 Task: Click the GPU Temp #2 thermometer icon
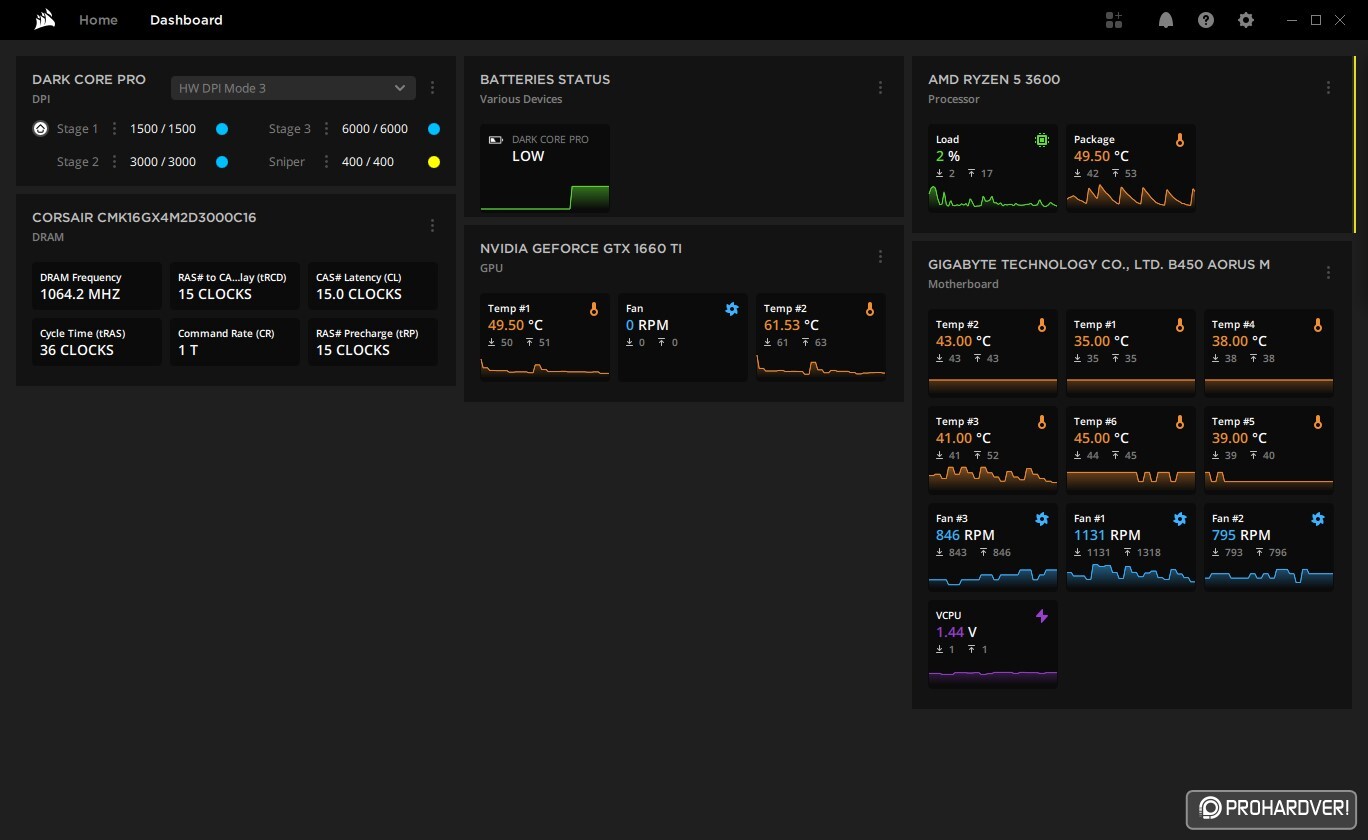[870, 310]
